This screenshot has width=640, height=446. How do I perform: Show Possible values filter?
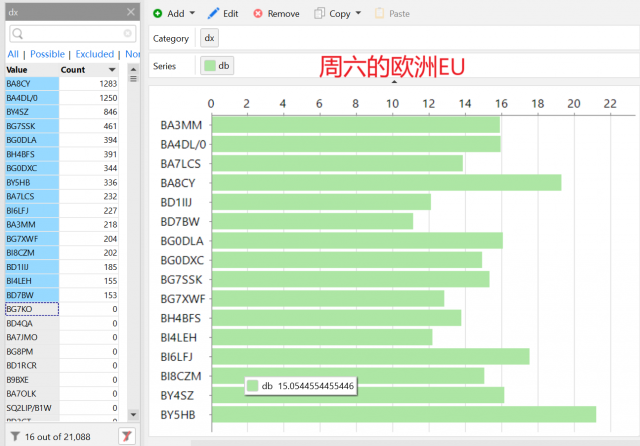pos(47,54)
